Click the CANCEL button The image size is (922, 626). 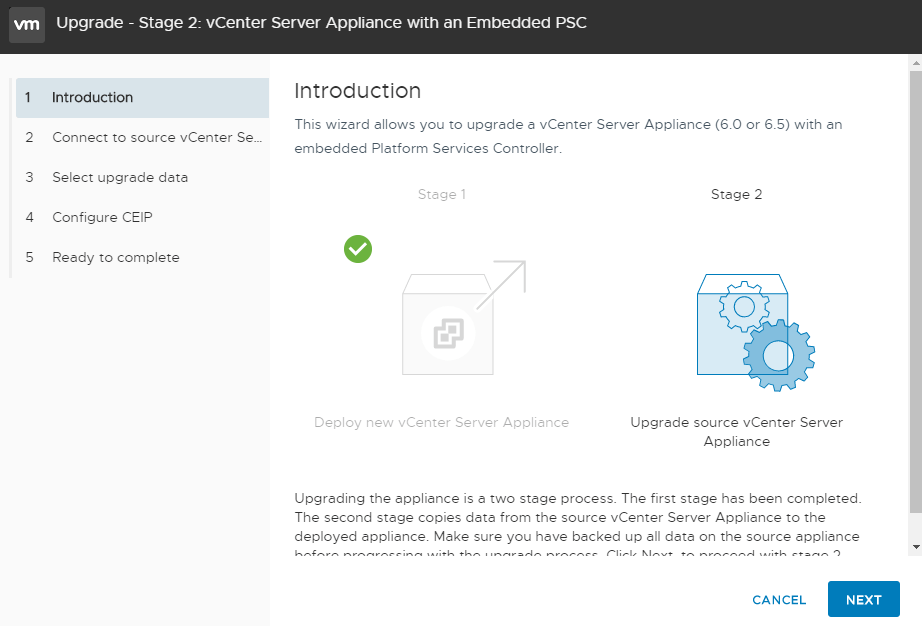[779, 600]
